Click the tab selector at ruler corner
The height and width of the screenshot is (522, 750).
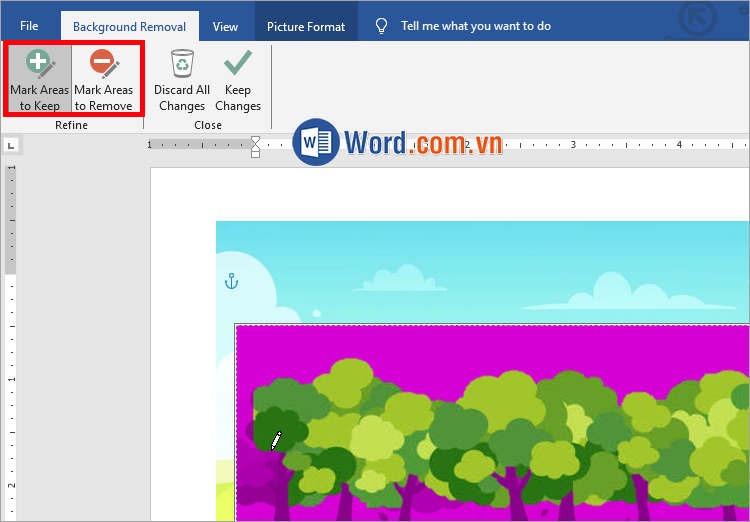[12, 144]
